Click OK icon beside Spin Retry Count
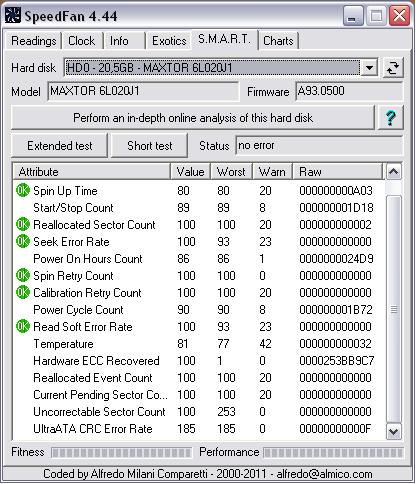 pos(23,276)
